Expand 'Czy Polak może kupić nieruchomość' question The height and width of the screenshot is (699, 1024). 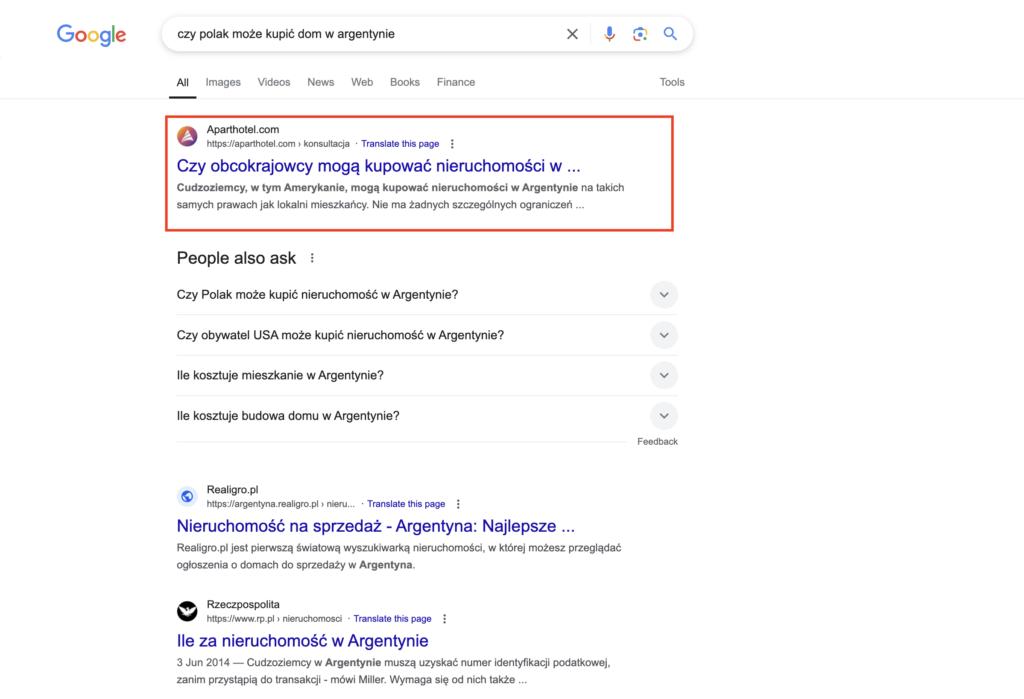tap(427, 295)
